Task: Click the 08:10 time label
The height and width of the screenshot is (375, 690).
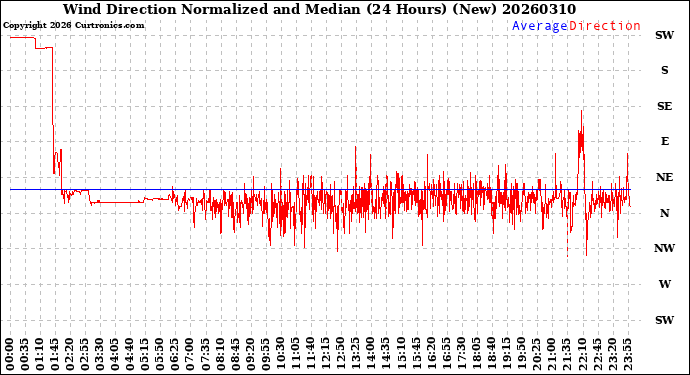Action: pyautogui.click(x=220, y=355)
